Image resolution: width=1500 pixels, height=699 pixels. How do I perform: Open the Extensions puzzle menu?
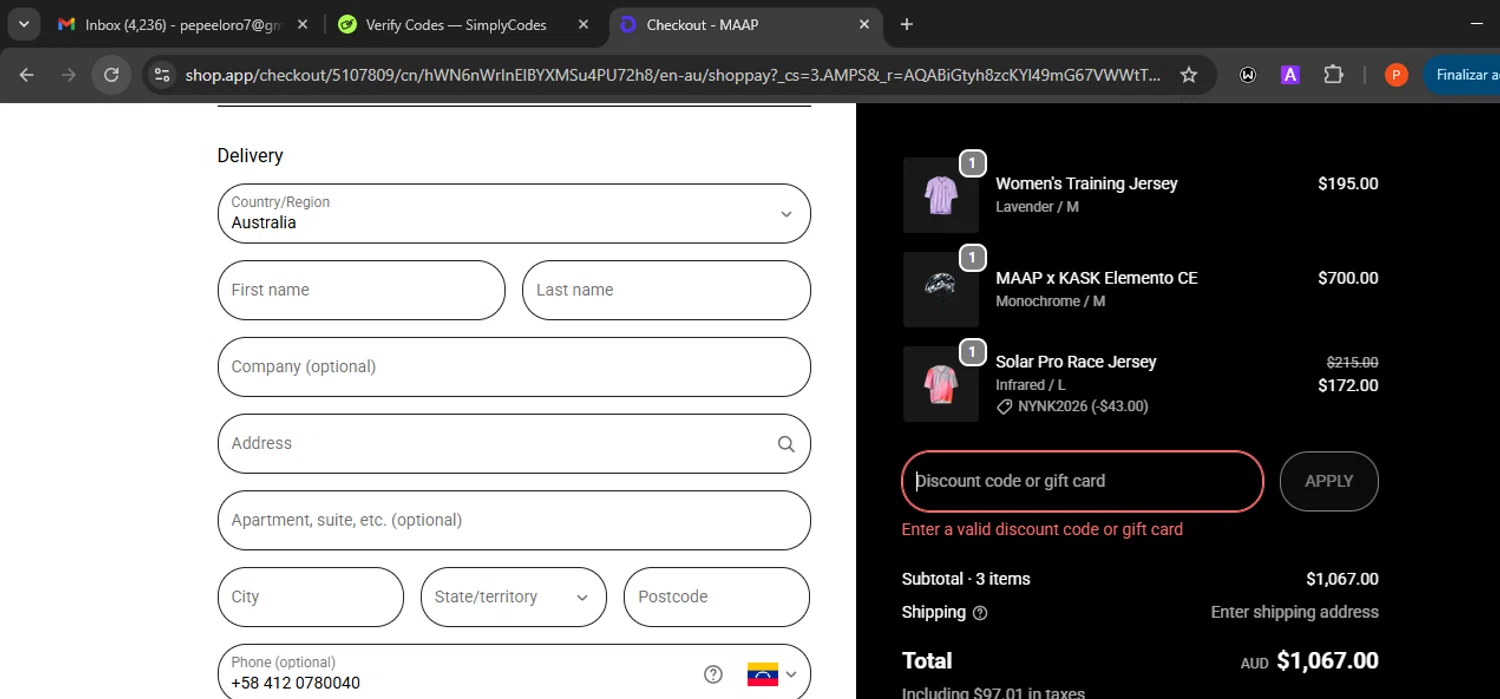1333,75
